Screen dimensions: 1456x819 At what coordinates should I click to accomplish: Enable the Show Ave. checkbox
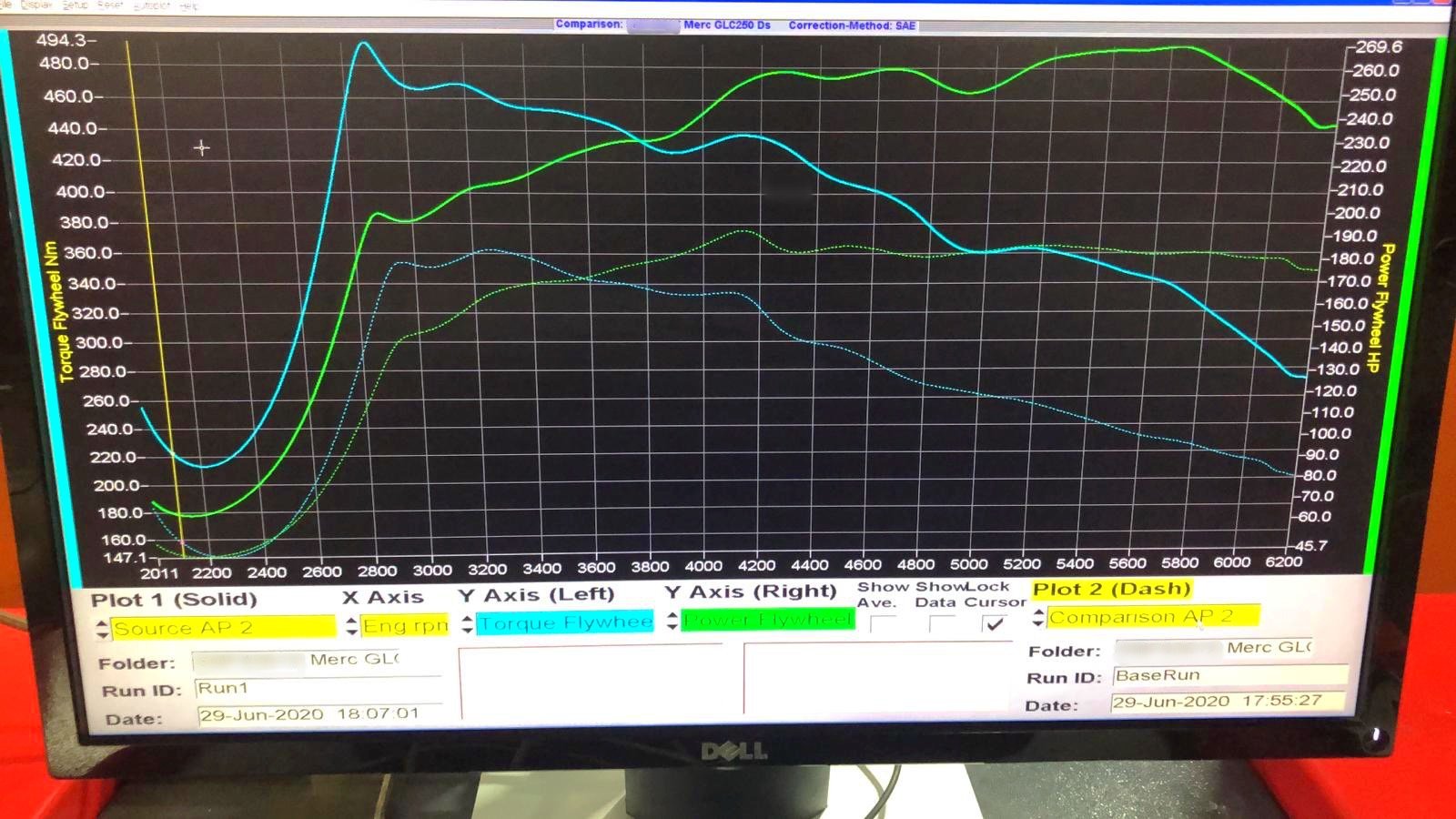pyautogui.click(x=883, y=624)
